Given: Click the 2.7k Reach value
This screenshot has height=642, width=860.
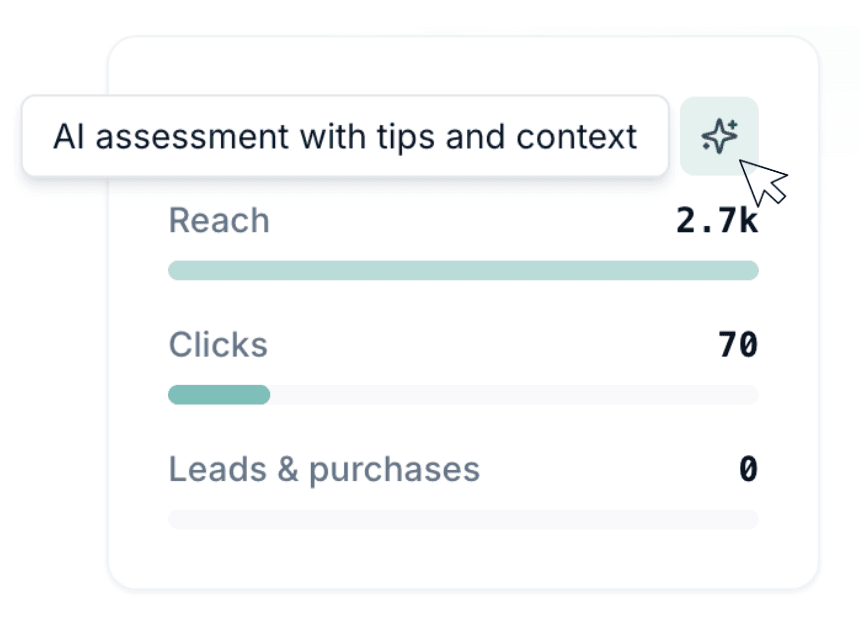Looking at the screenshot, I should (716, 218).
